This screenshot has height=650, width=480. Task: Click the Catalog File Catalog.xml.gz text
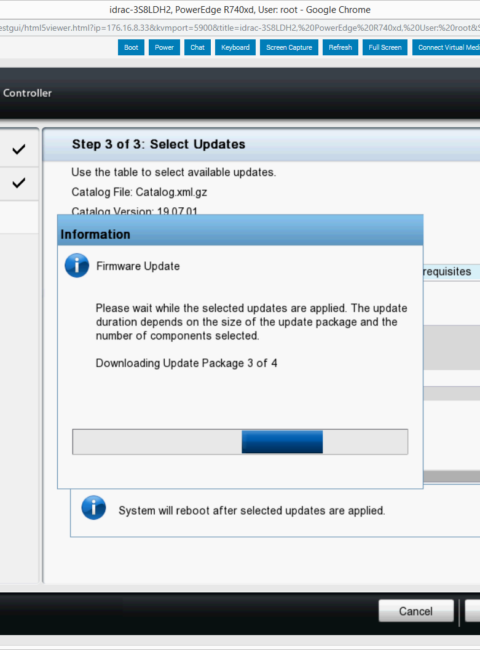tap(139, 192)
